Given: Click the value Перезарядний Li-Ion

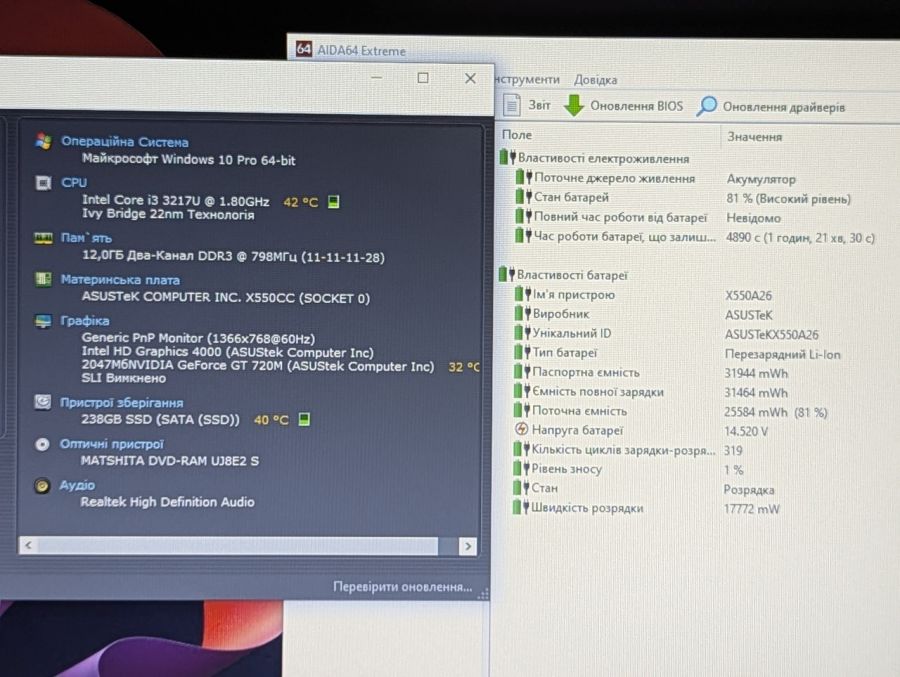Looking at the screenshot, I should (x=782, y=354).
